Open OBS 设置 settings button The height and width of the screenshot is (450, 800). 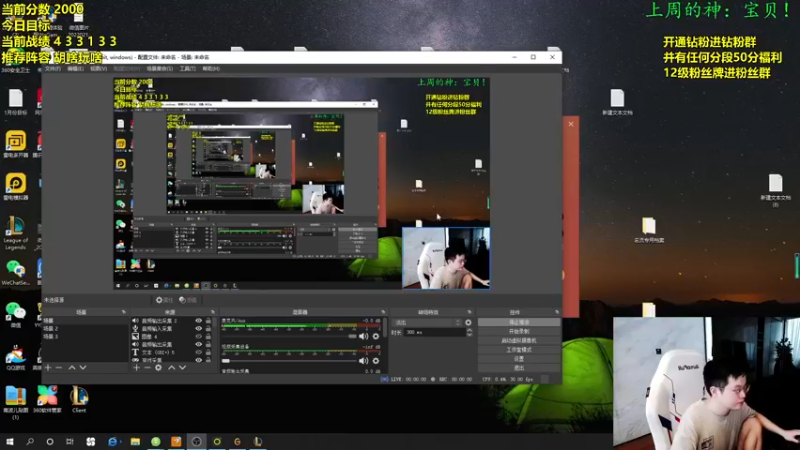click(x=519, y=359)
